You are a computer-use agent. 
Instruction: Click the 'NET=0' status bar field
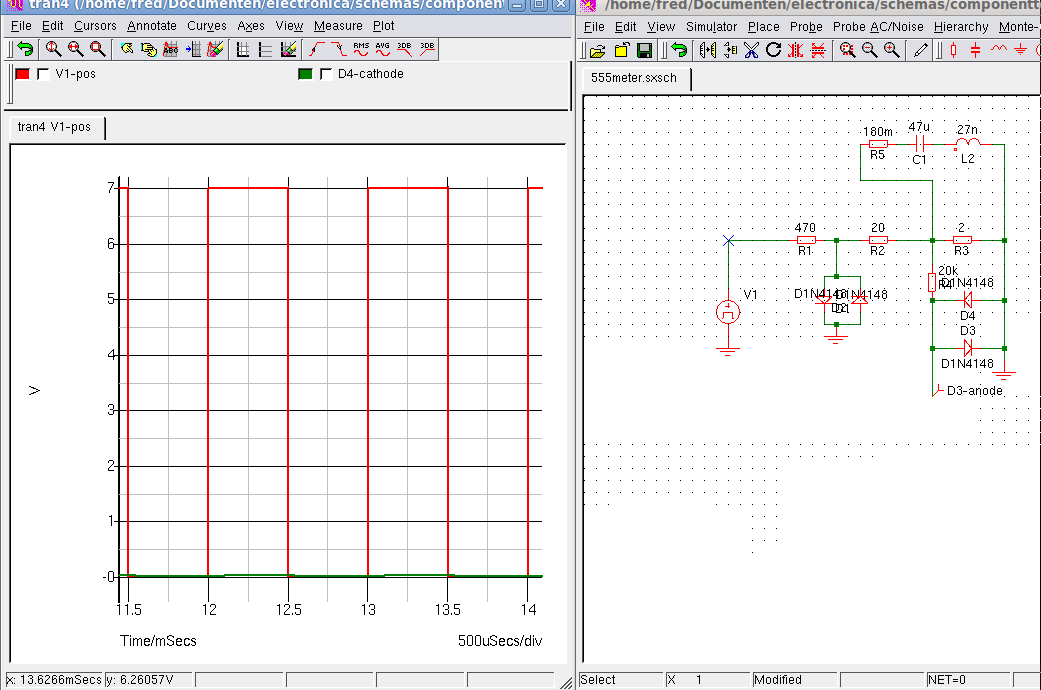pyautogui.click(x=968, y=680)
